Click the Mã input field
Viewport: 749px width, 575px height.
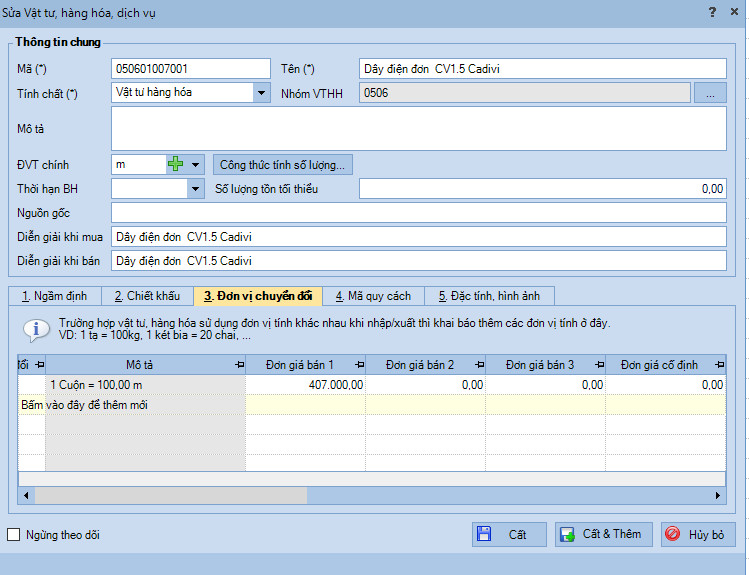[191, 69]
